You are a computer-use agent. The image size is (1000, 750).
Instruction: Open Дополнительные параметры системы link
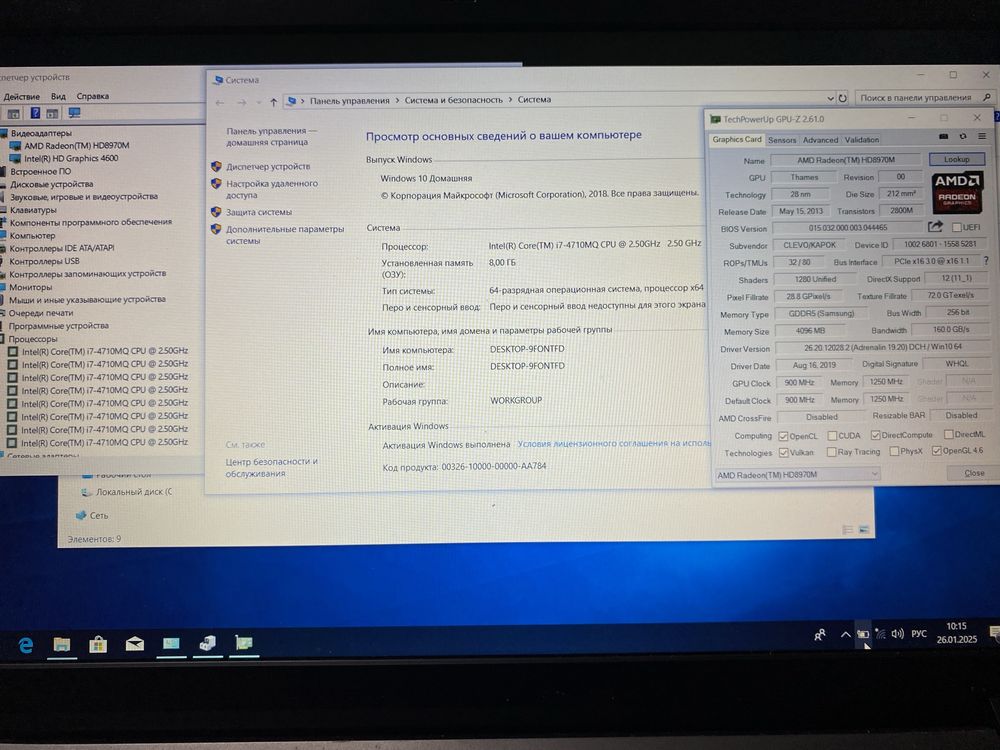(x=284, y=235)
